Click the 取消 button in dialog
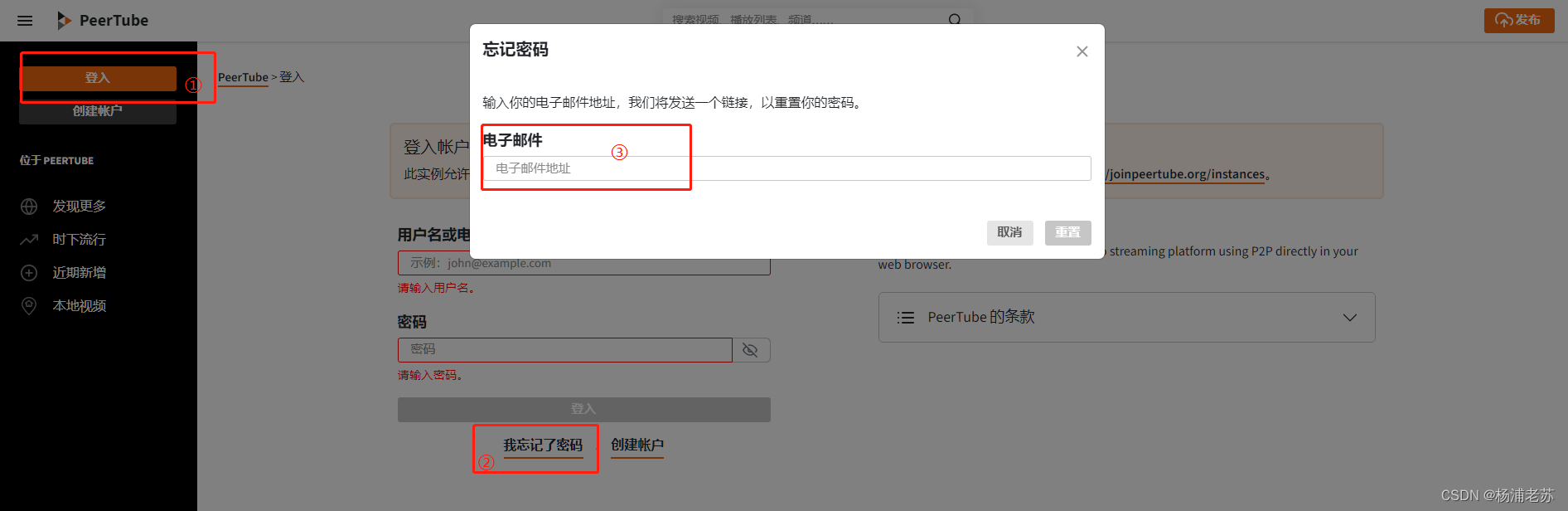This screenshot has height=511, width=1568. [x=1009, y=232]
